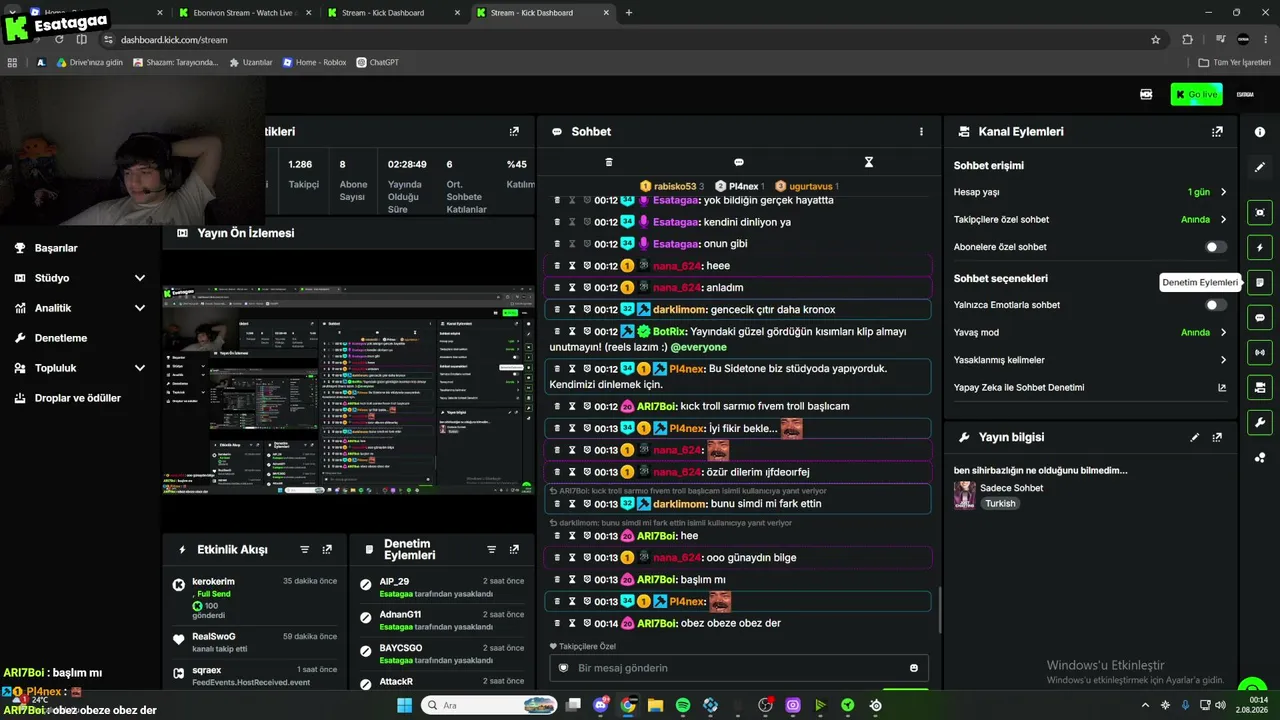Screen dimensions: 1280x720
Task: Filter the Denetim Eylemleri list
Action: pyautogui.click(x=491, y=549)
